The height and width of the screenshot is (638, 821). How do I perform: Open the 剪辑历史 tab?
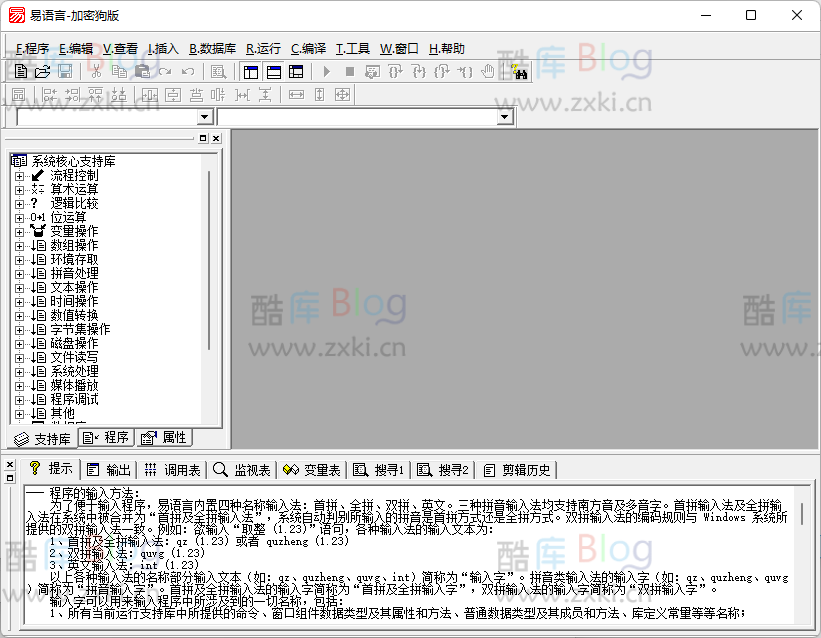point(517,469)
